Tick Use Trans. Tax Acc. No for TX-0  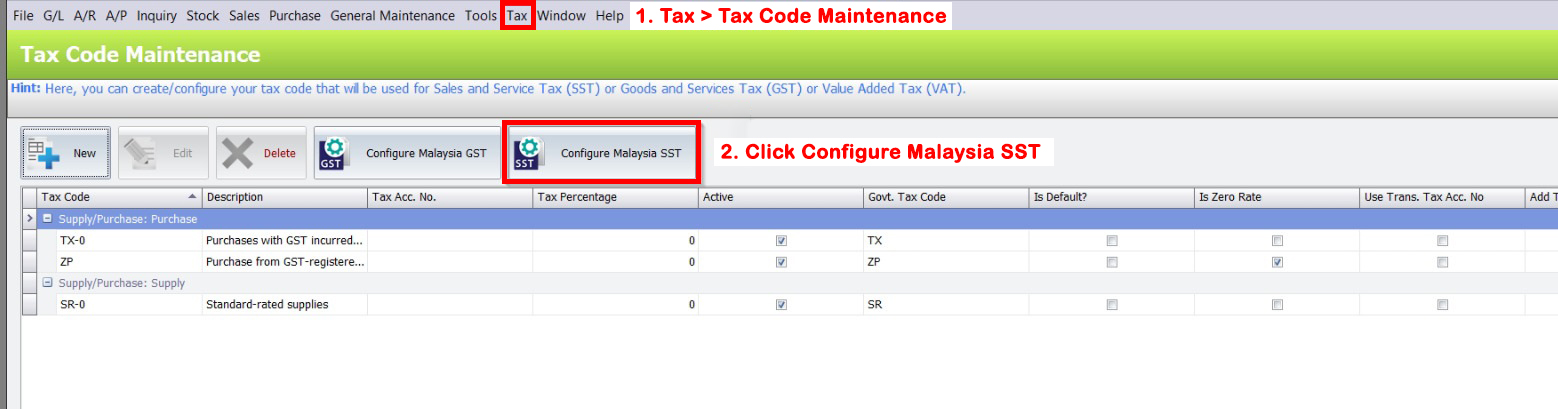1442,241
